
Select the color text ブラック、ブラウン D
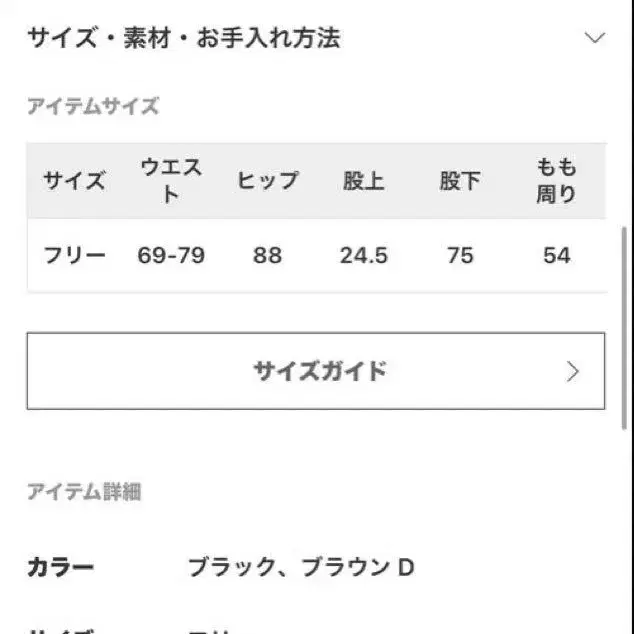[301, 568]
